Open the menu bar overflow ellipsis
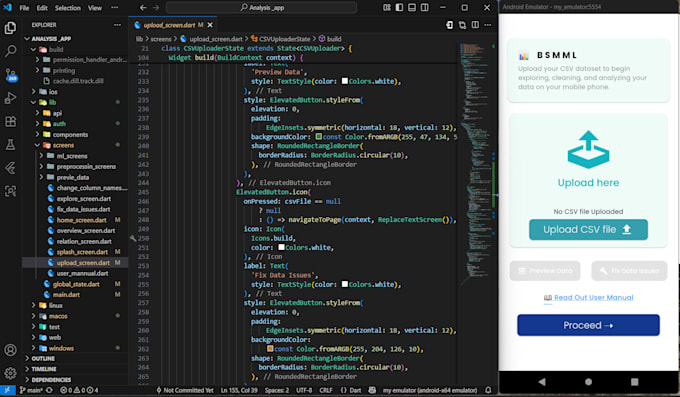 click(114, 8)
